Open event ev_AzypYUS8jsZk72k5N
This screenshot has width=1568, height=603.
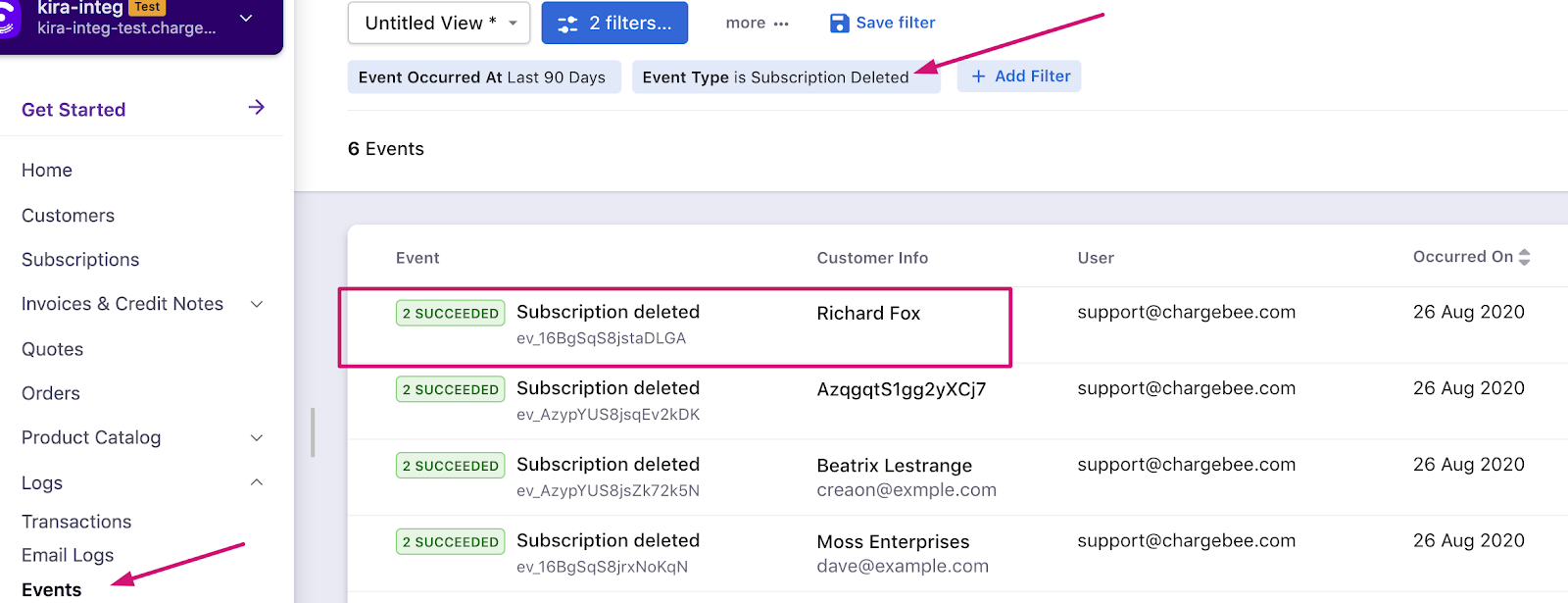point(609,491)
